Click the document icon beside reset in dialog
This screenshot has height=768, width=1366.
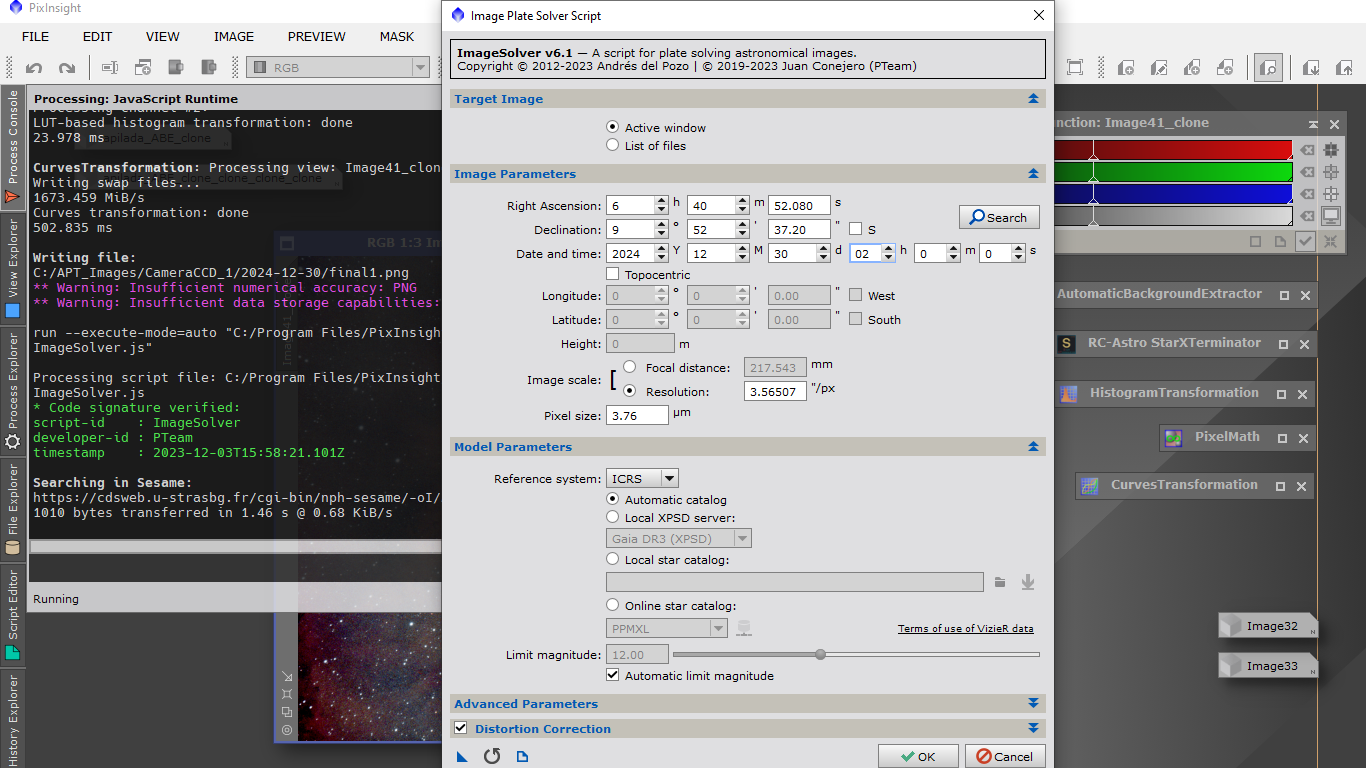click(522, 756)
